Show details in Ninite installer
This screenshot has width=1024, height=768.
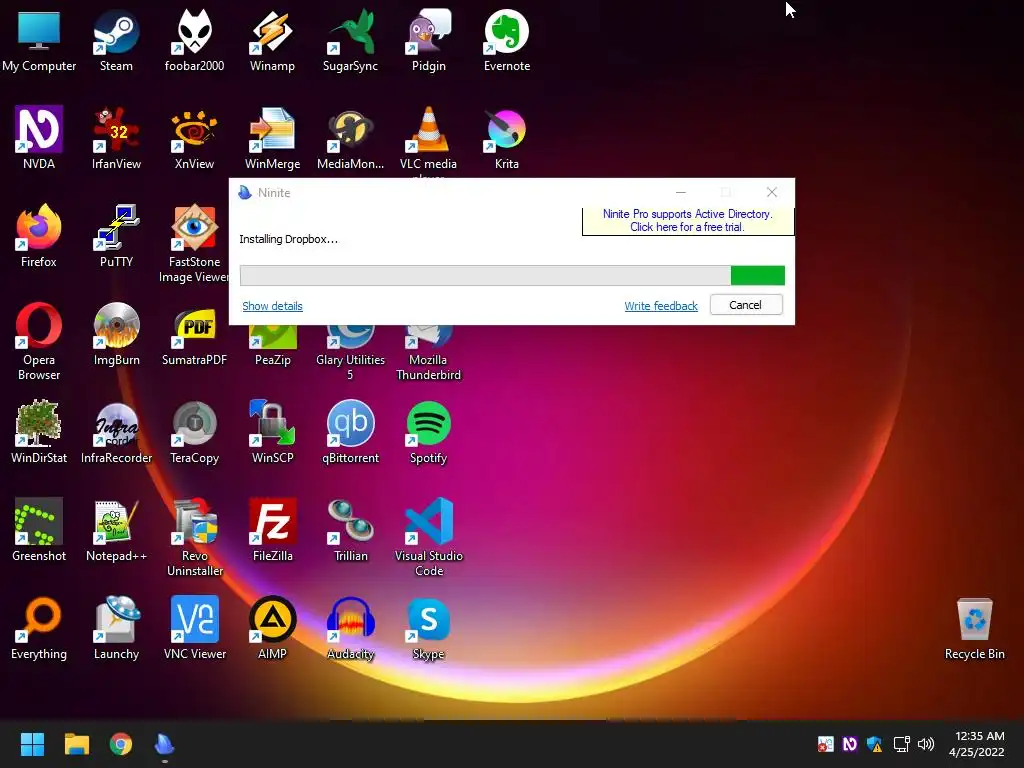[272, 306]
